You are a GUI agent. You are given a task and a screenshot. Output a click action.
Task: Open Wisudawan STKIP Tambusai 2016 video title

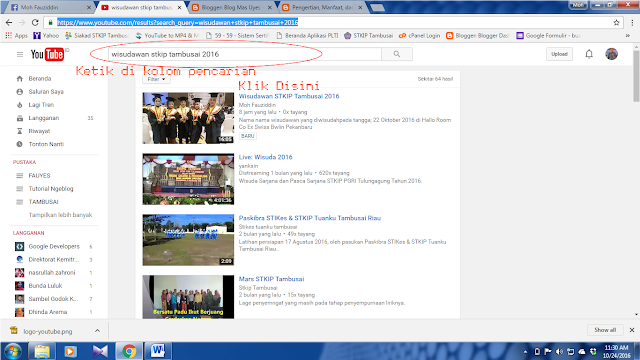click(x=289, y=96)
